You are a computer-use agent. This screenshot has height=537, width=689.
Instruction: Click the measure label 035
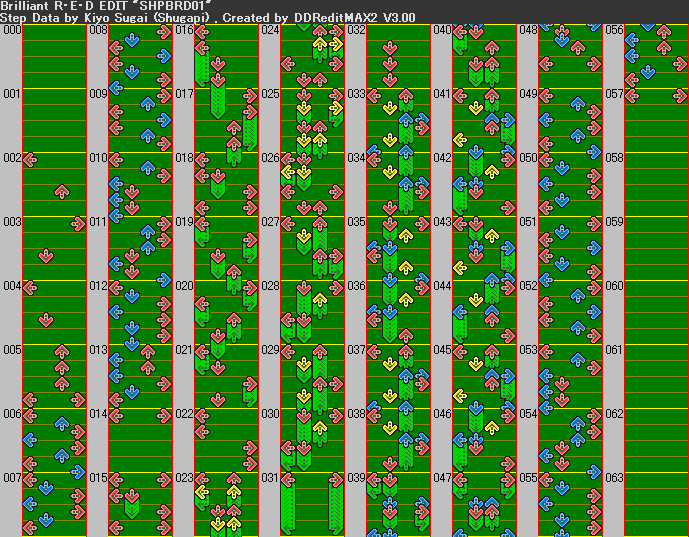click(356, 222)
